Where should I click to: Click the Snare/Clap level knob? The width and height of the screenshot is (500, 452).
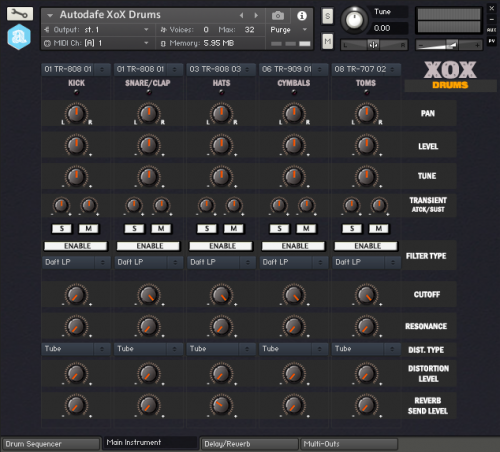click(x=149, y=145)
